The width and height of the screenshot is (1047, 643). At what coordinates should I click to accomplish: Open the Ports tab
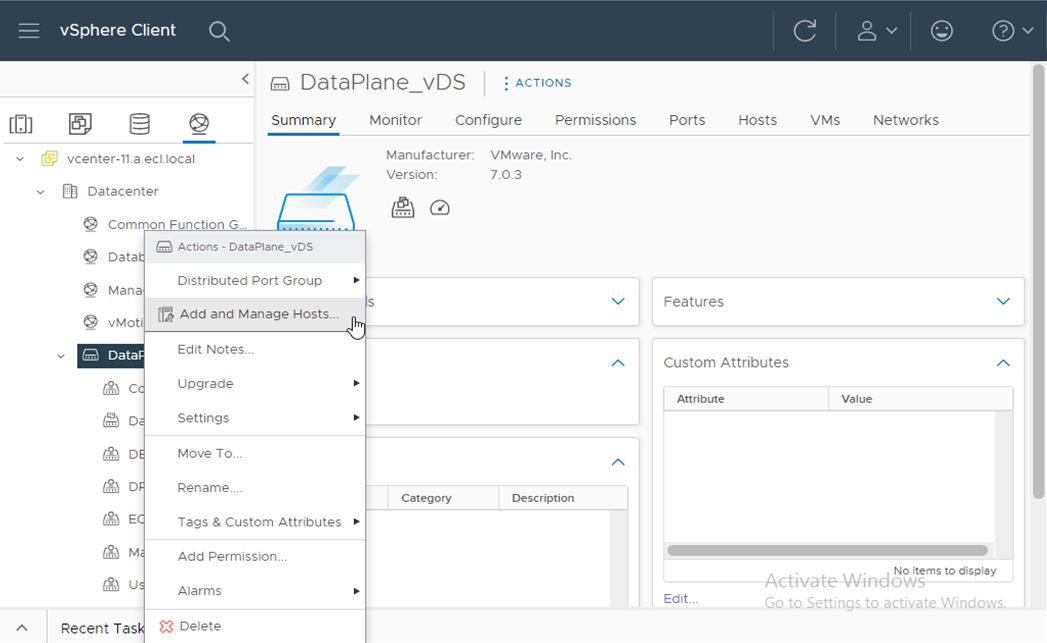pyautogui.click(x=687, y=120)
